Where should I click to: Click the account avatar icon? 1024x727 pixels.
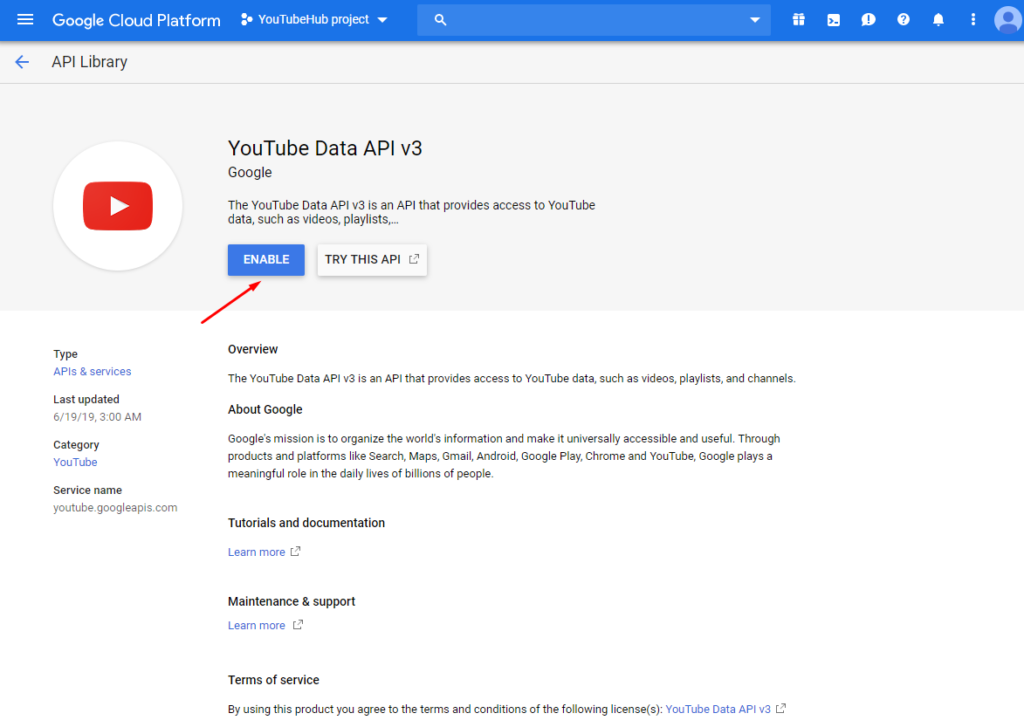[x=1007, y=19]
